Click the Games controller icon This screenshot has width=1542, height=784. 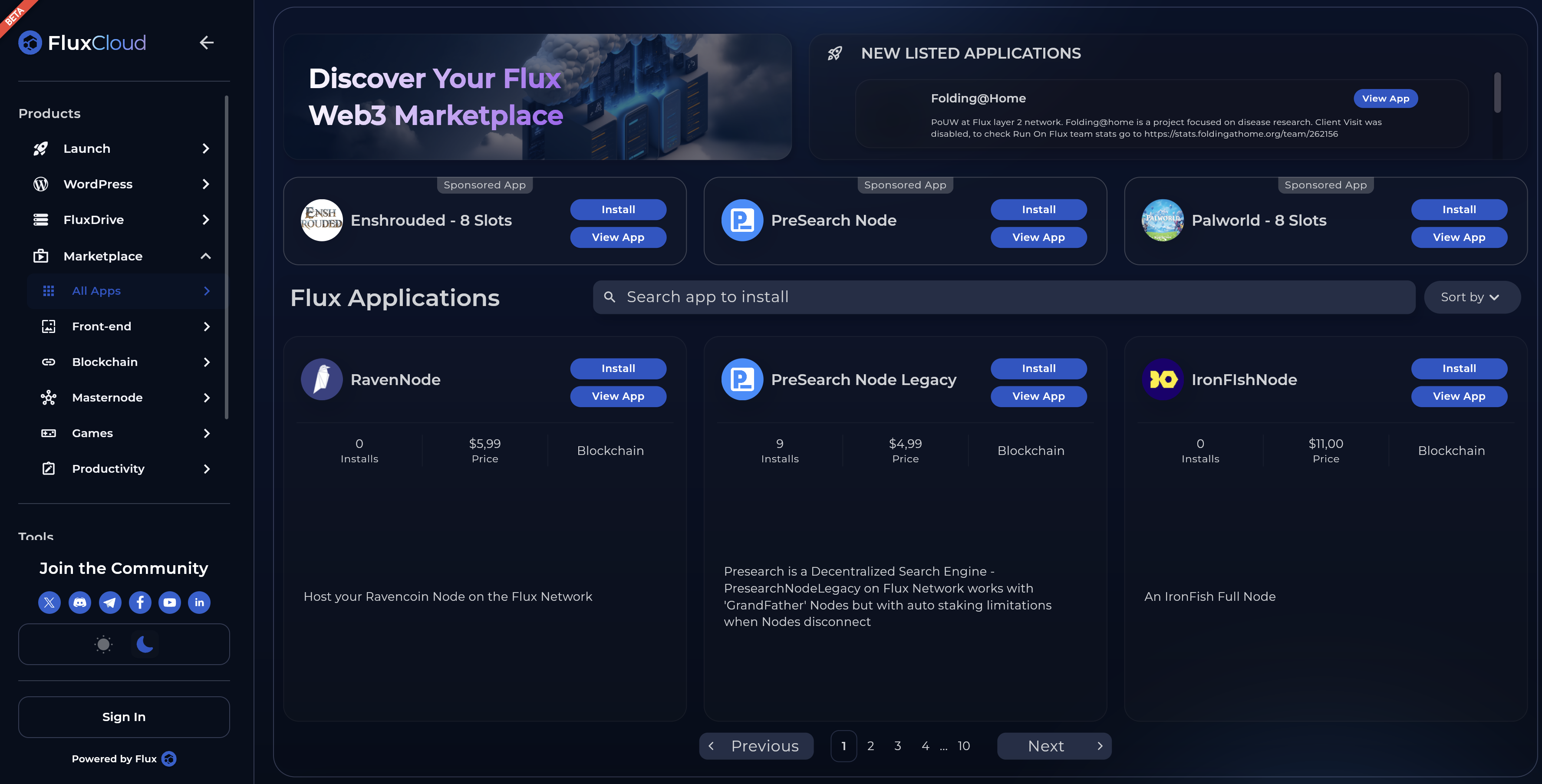pos(49,433)
